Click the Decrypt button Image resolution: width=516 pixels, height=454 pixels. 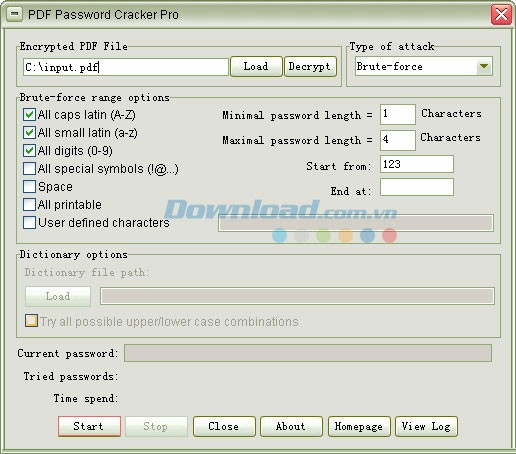310,66
